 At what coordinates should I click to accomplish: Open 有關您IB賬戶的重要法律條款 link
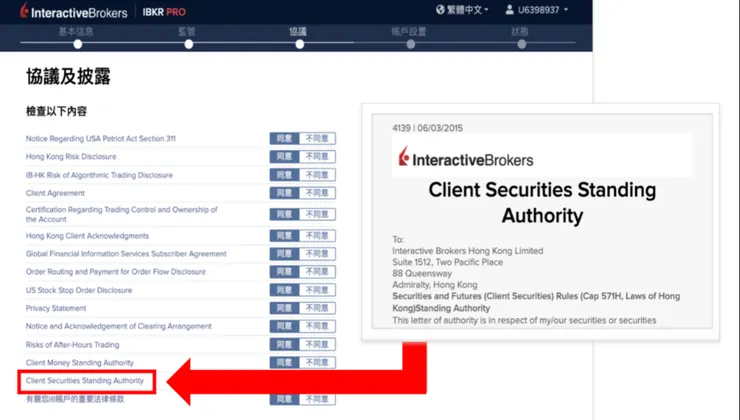[x=75, y=399]
